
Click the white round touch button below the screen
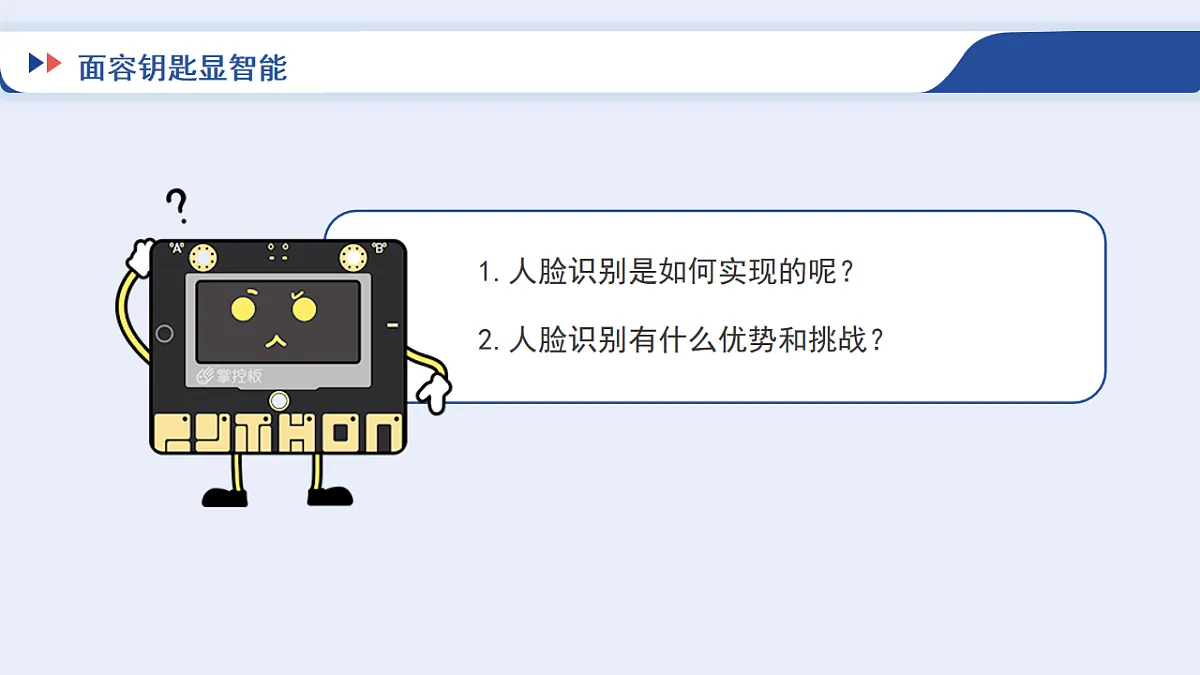click(x=279, y=402)
